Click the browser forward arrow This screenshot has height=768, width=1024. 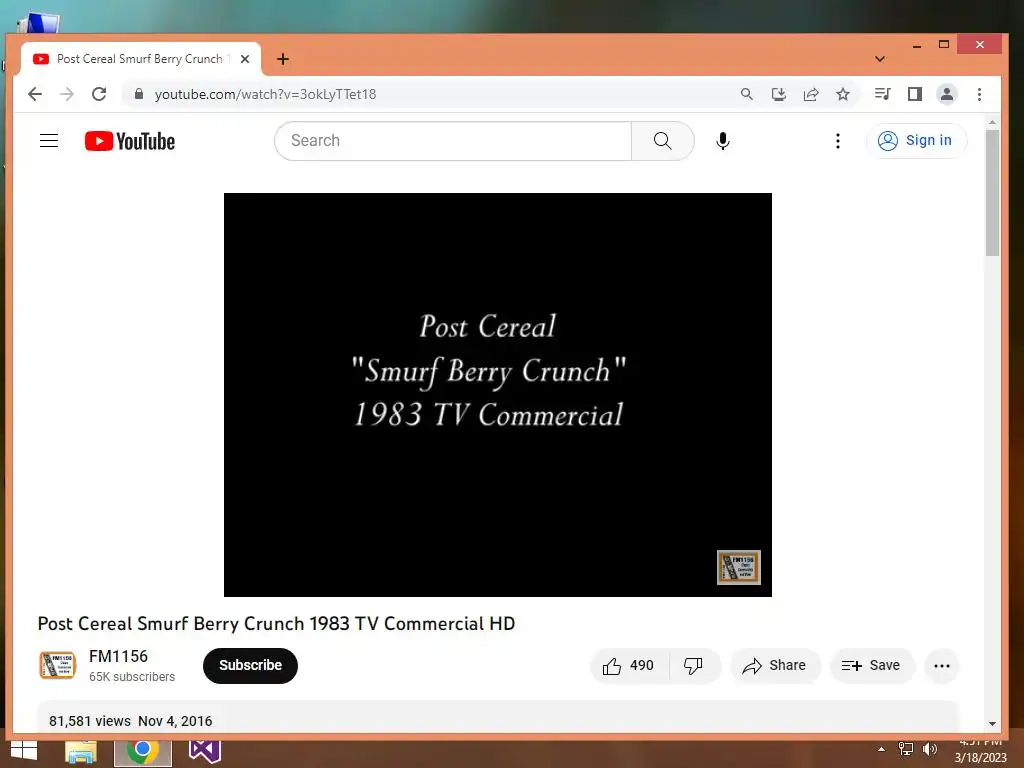67,94
